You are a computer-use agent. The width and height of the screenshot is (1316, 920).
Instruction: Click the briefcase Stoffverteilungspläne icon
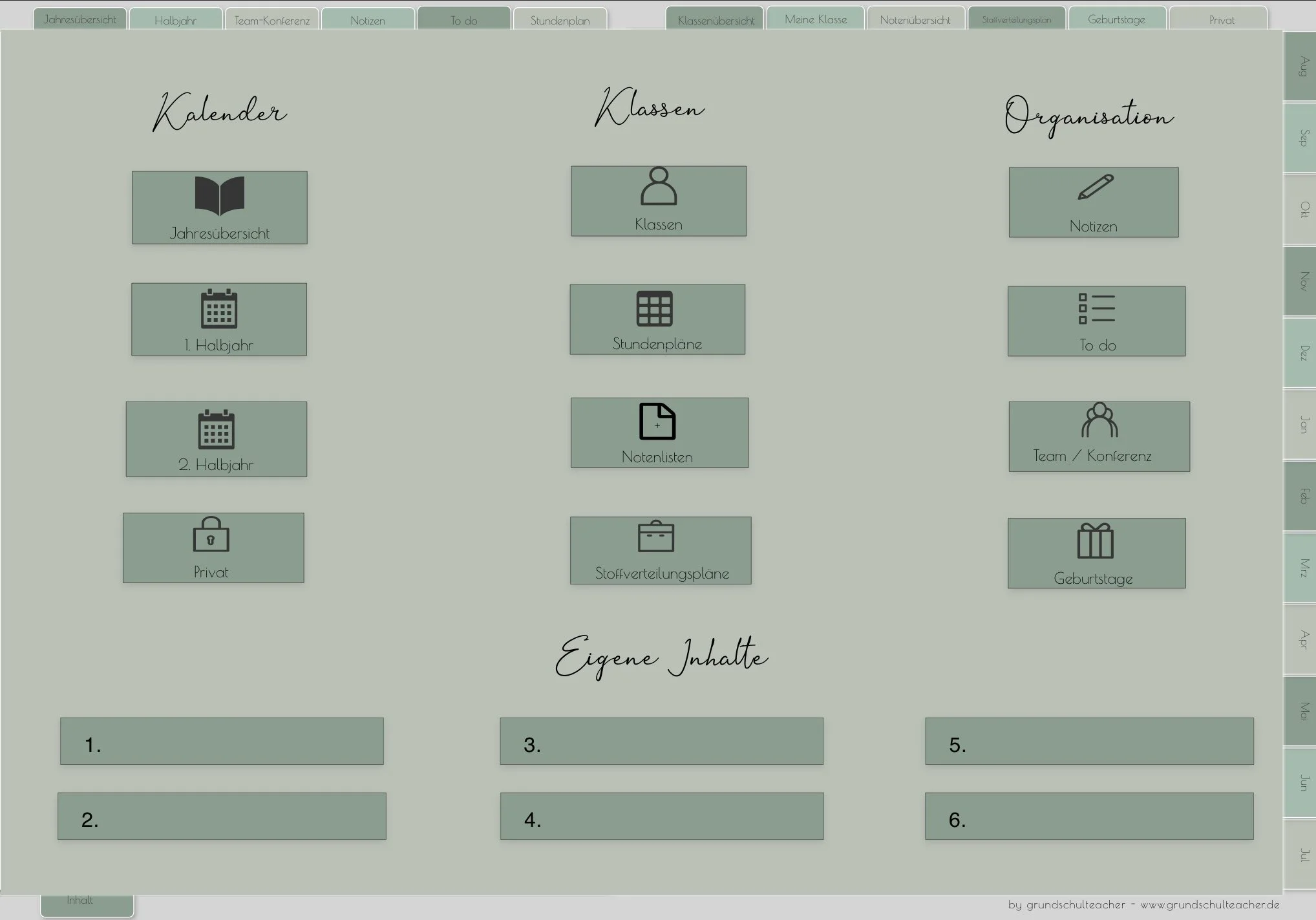(655, 537)
